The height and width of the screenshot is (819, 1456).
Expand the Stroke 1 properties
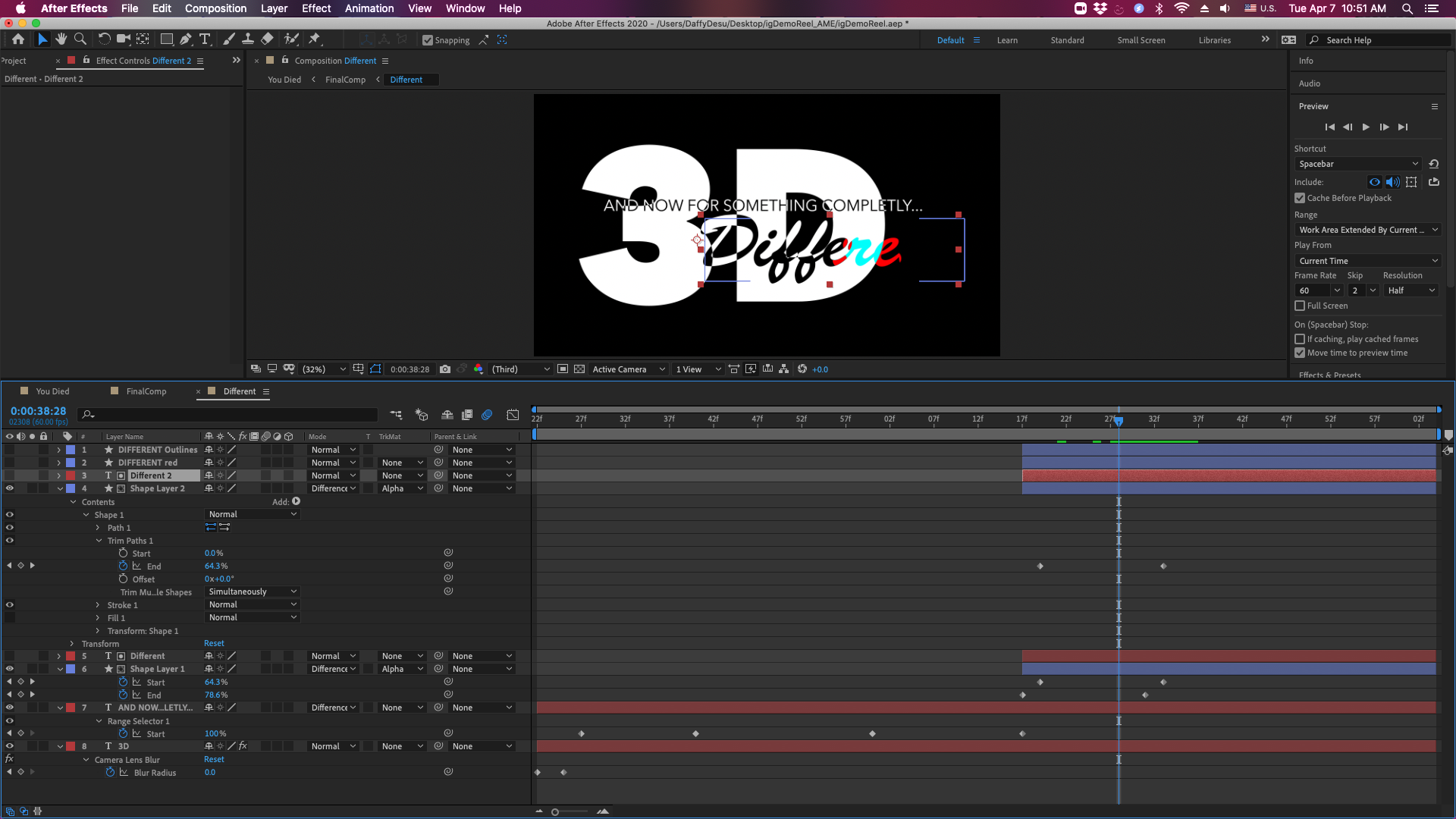pyautogui.click(x=98, y=605)
